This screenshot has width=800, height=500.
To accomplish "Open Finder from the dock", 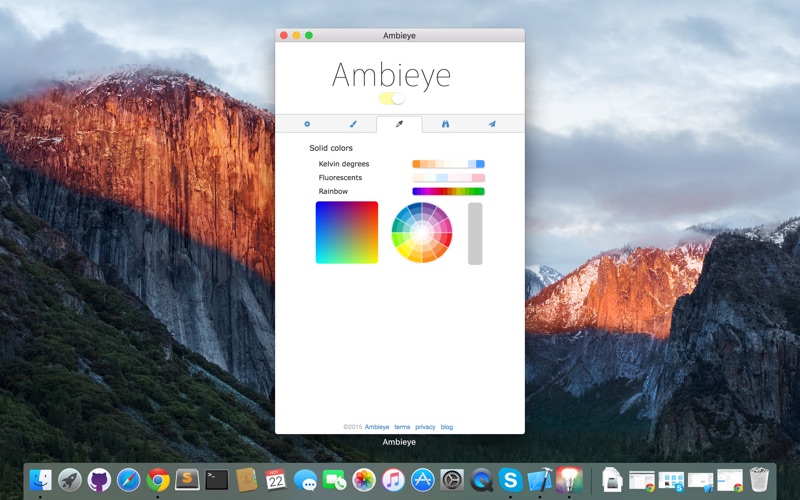I will click(x=40, y=480).
